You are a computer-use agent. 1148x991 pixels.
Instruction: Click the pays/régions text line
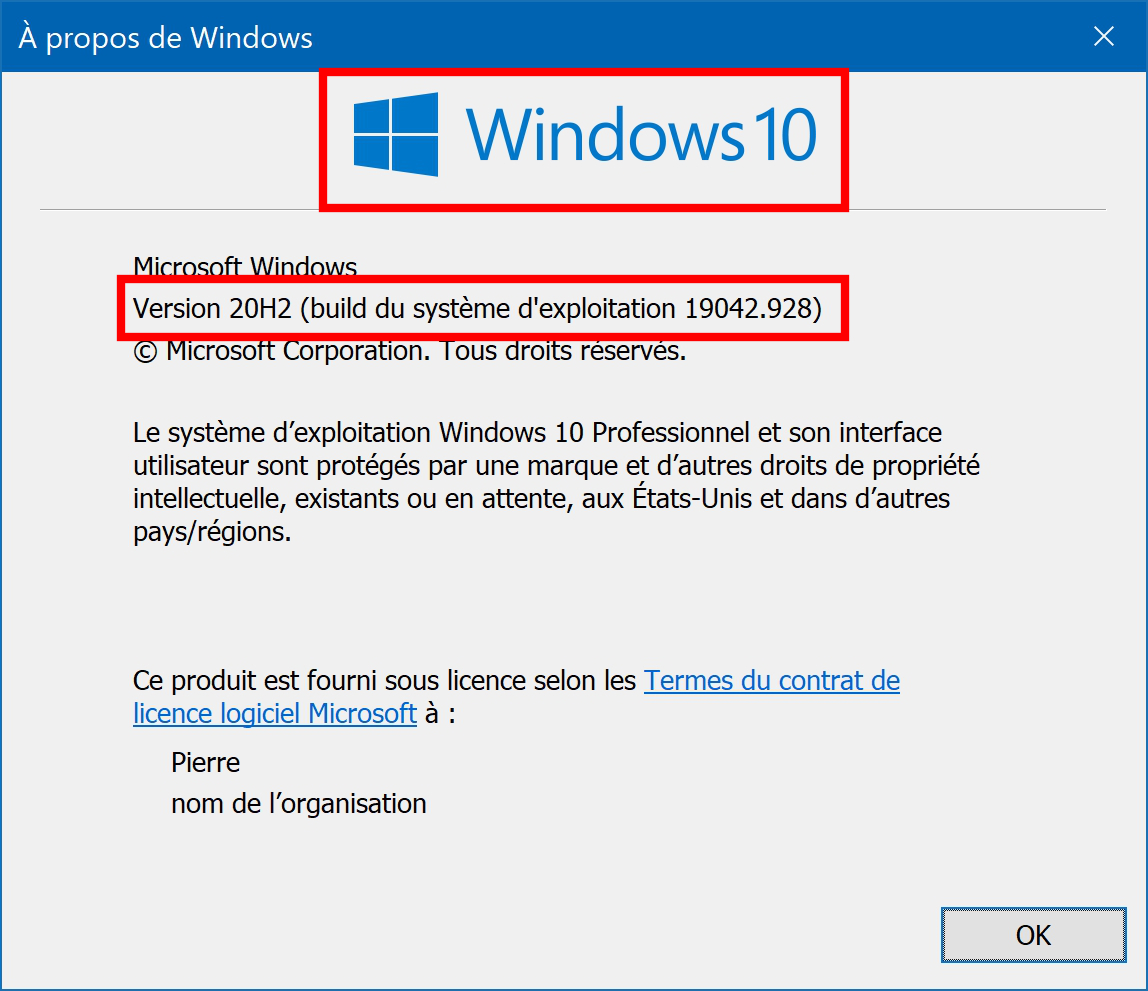point(212,532)
